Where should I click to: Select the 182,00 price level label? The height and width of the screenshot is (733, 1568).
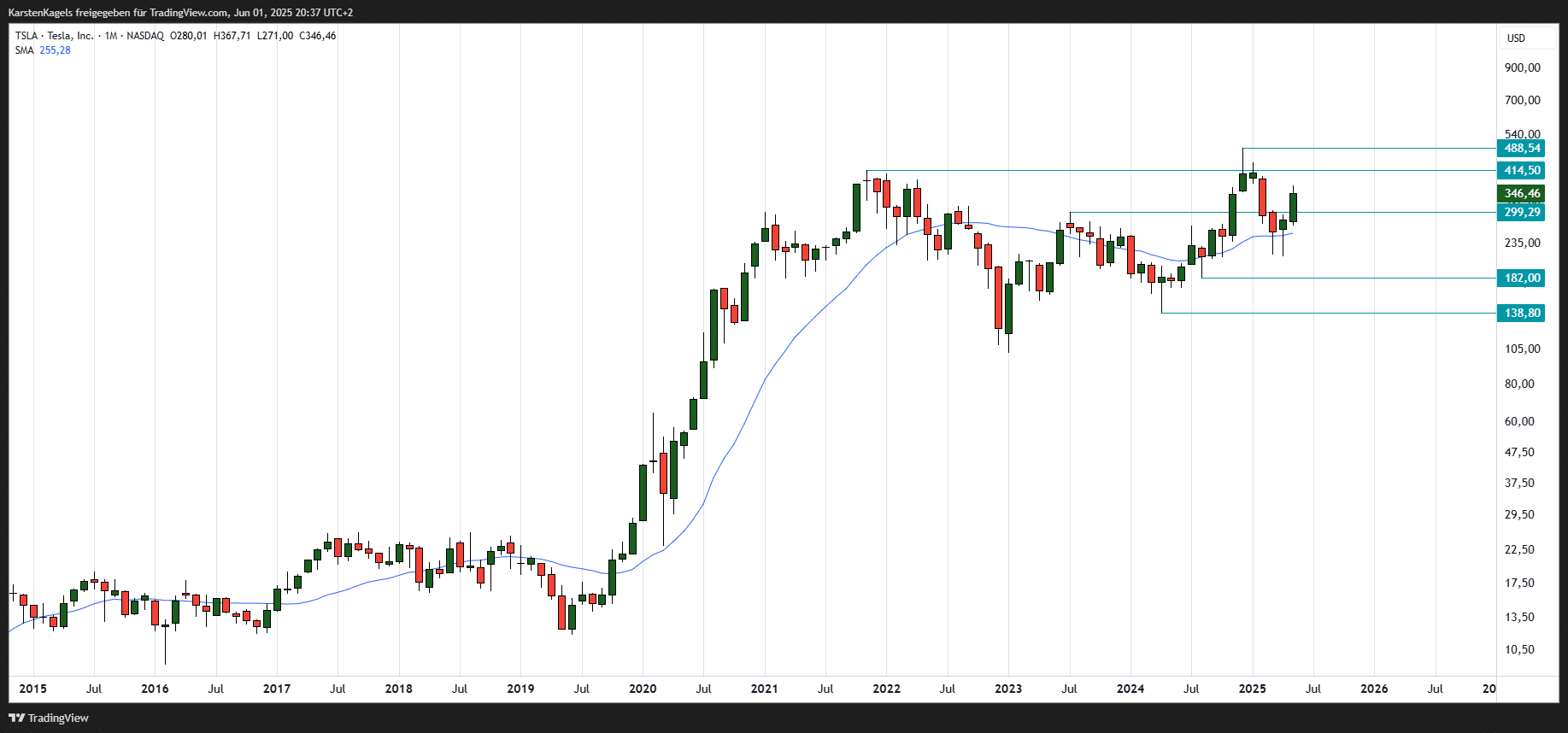click(1521, 278)
